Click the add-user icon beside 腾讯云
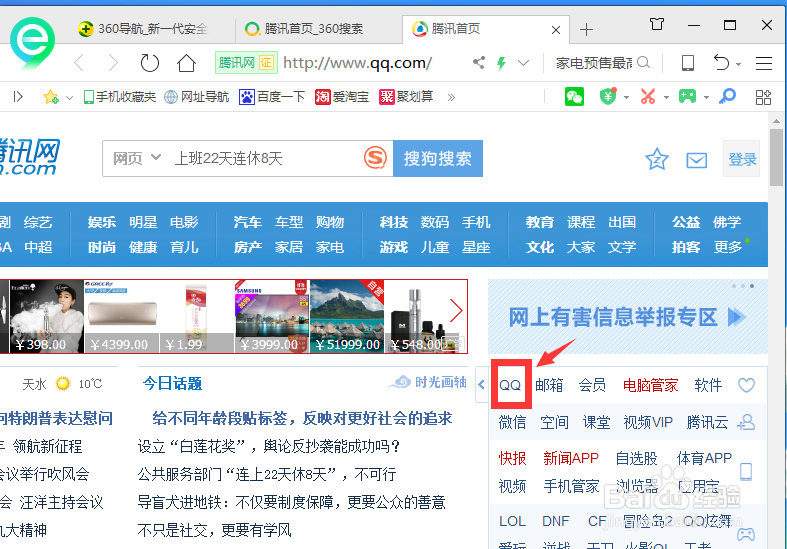The image size is (787, 549). 746,422
